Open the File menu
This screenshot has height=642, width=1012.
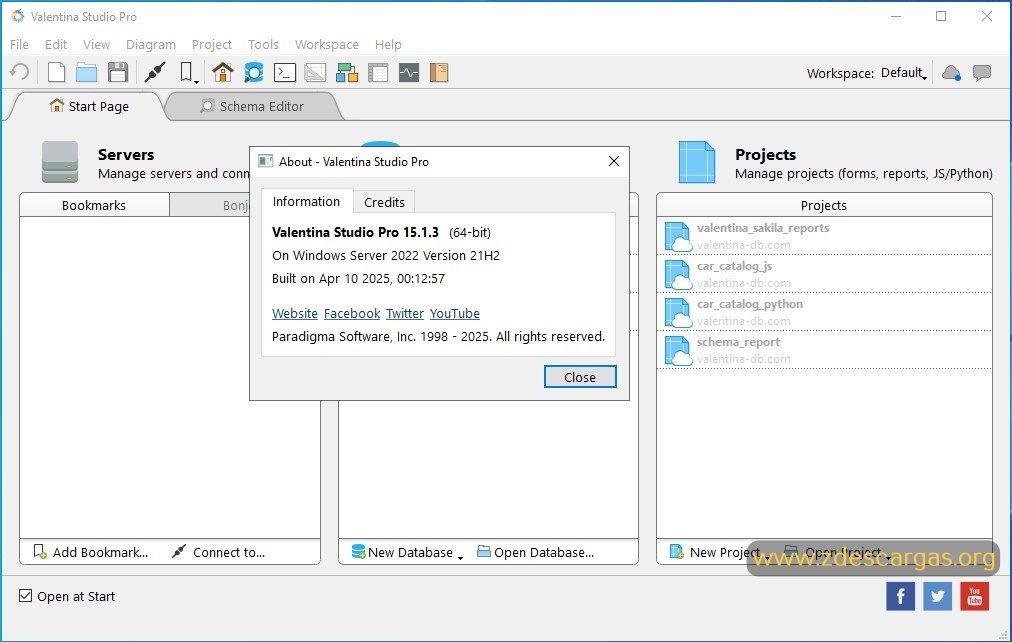19,45
